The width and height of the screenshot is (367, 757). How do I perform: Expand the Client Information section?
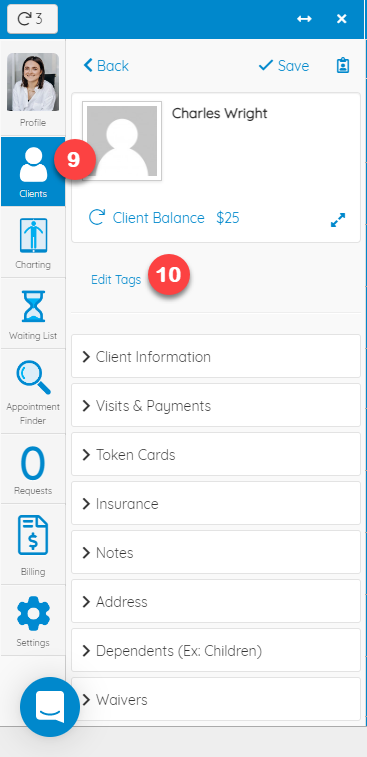tap(216, 356)
